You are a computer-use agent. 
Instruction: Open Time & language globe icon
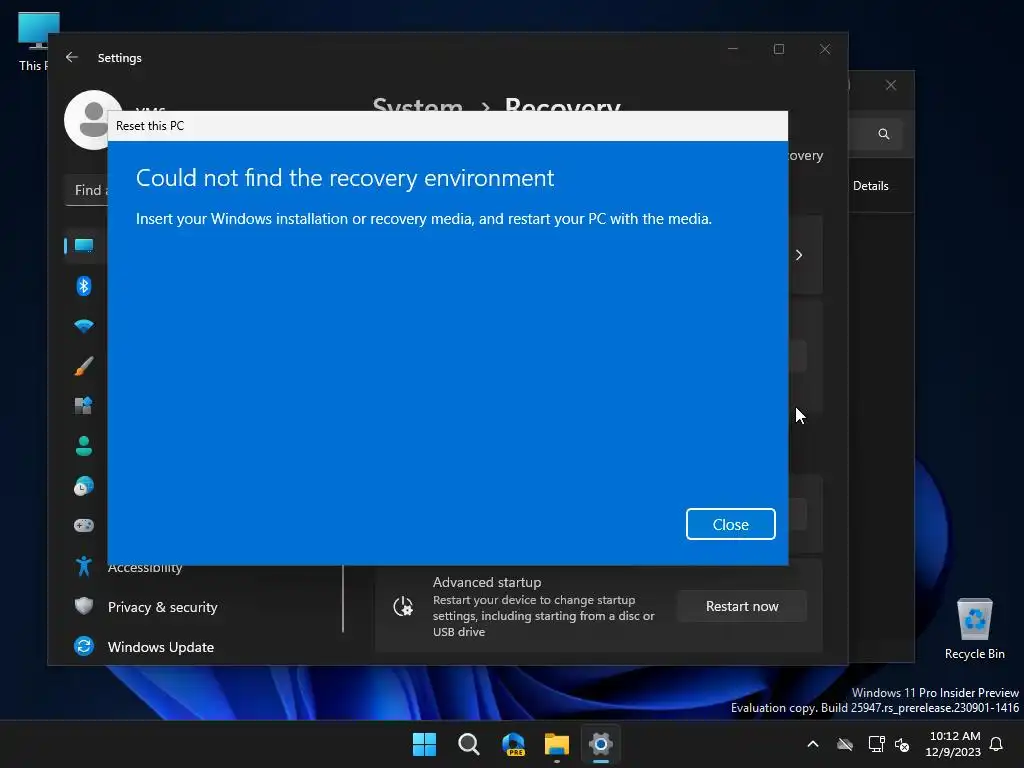point(84,486)
